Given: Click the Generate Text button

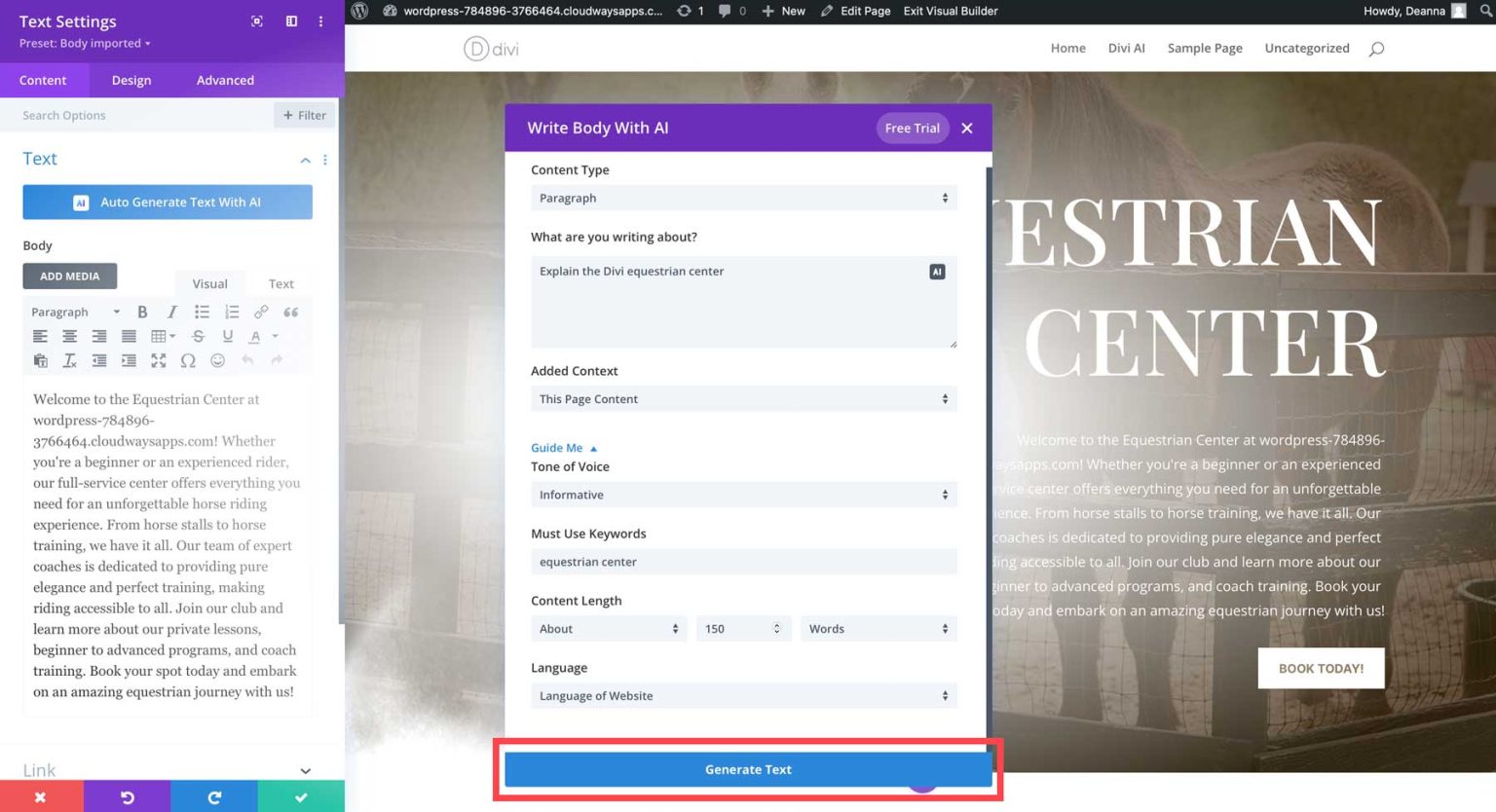Looking at the screenshot, I should [748, 769].
